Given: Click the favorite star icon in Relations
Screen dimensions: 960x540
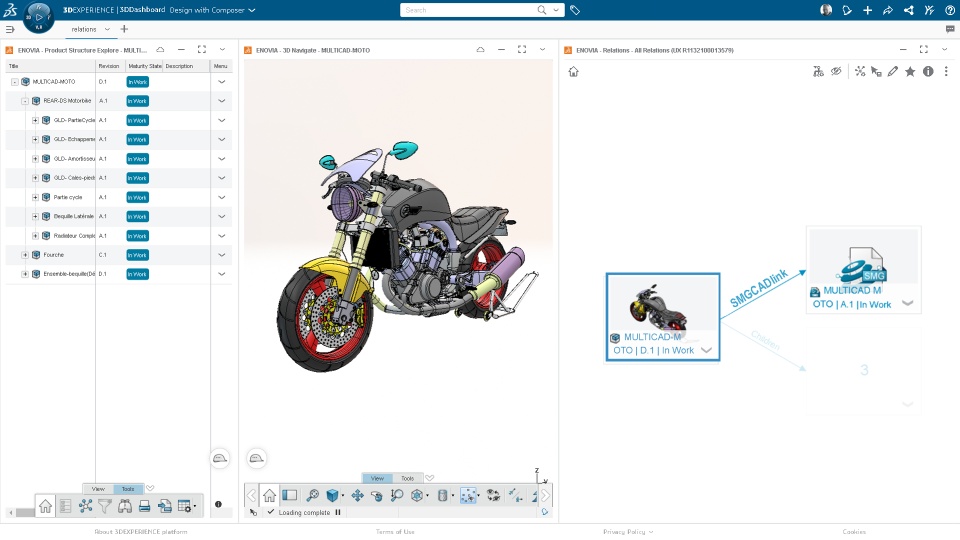Looking at the screenshot, I should point(910,72).
